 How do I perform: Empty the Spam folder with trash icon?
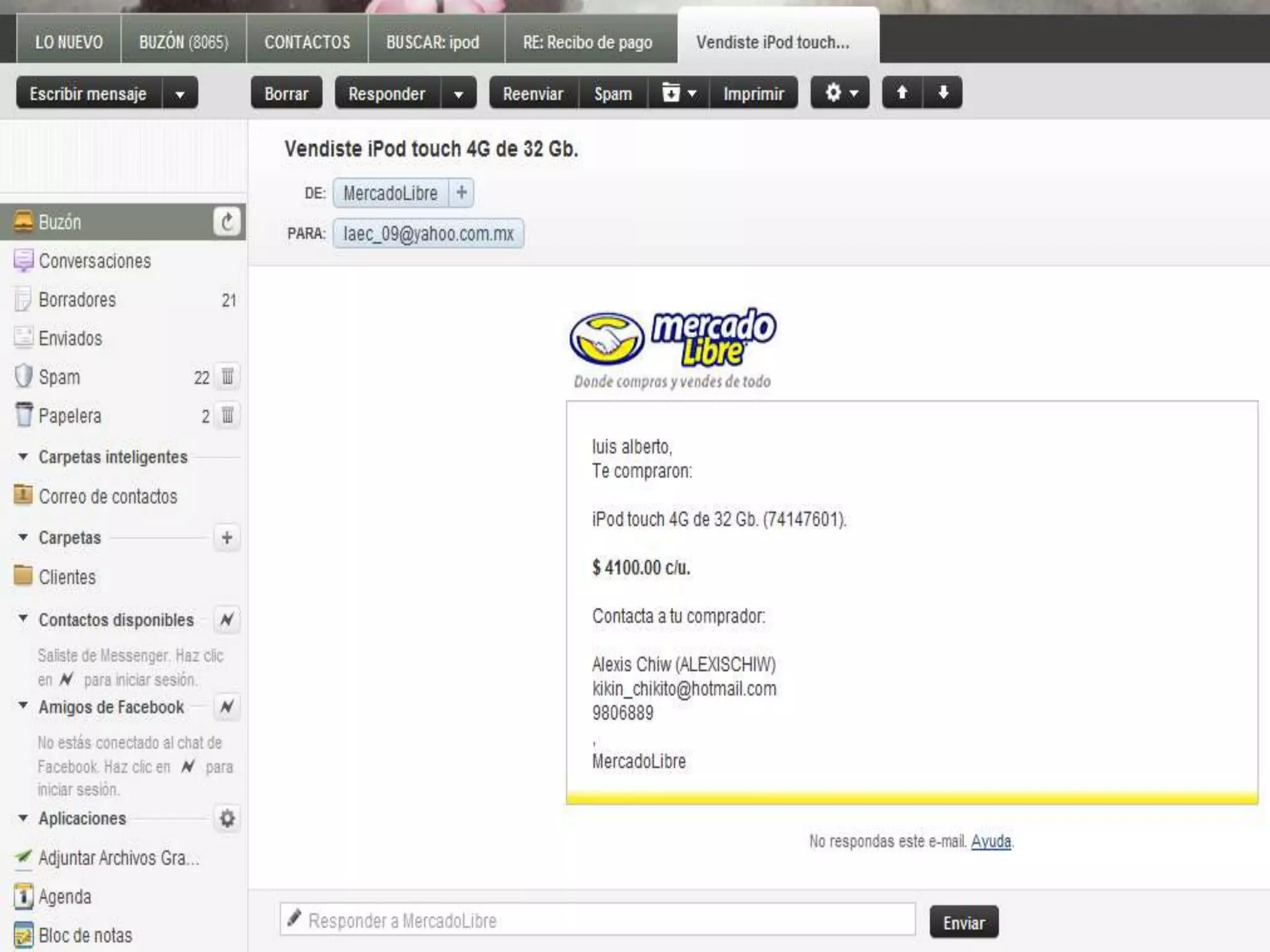[x=228, y=377]
